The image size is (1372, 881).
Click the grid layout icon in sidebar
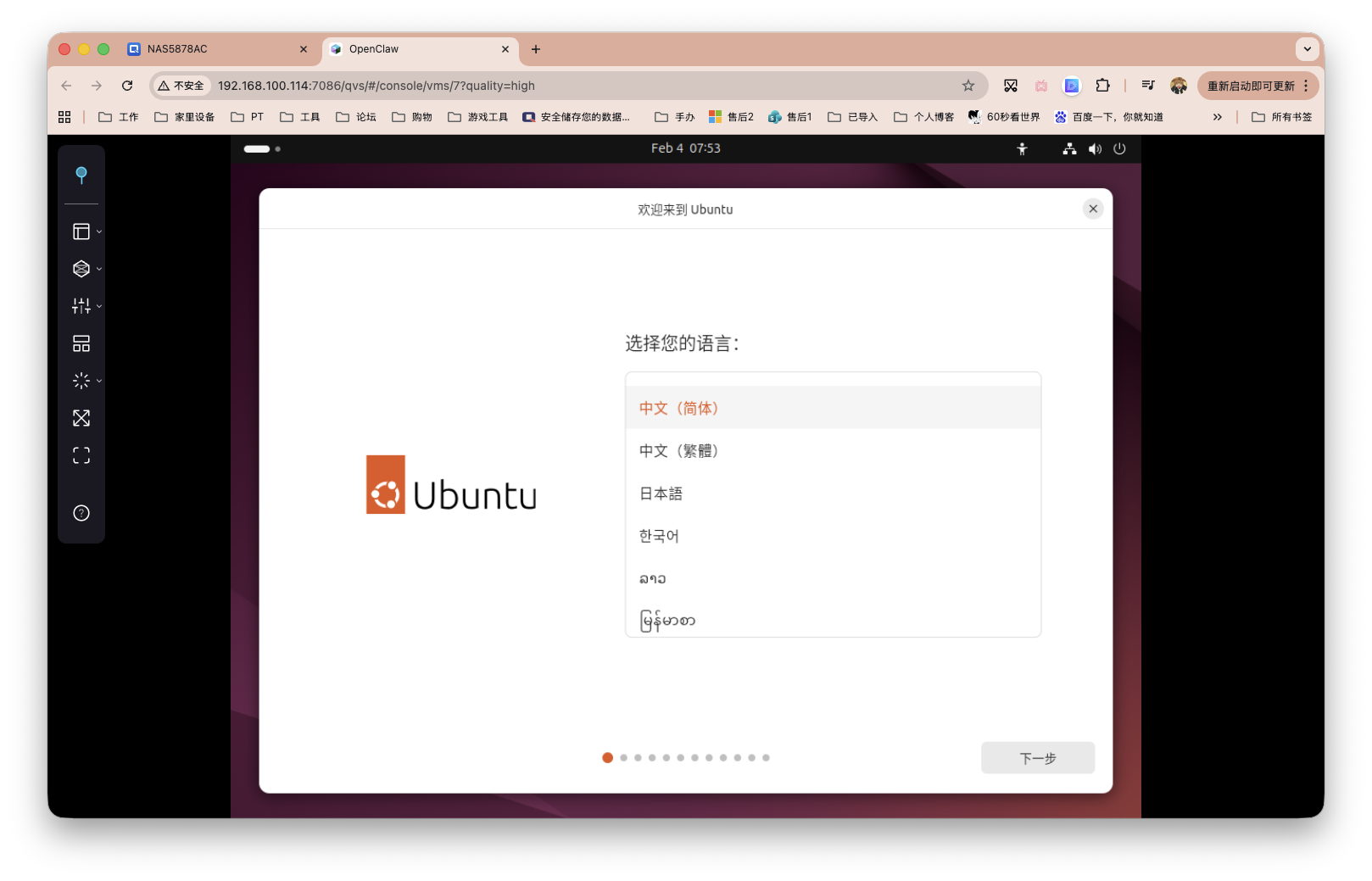(x=81, y=343)
